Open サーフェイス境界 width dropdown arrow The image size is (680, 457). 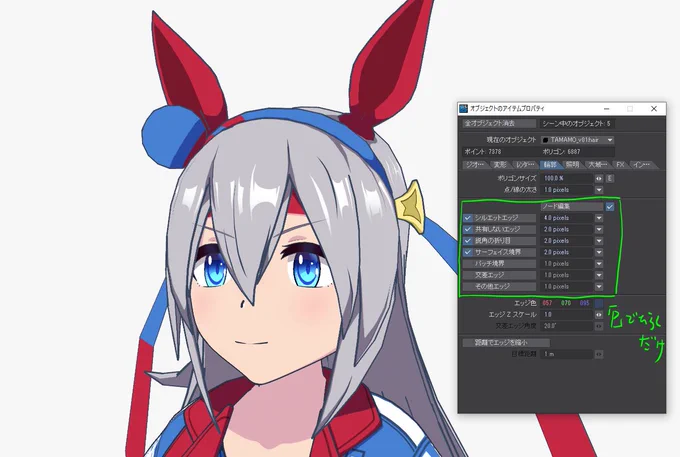click(599, 252)
